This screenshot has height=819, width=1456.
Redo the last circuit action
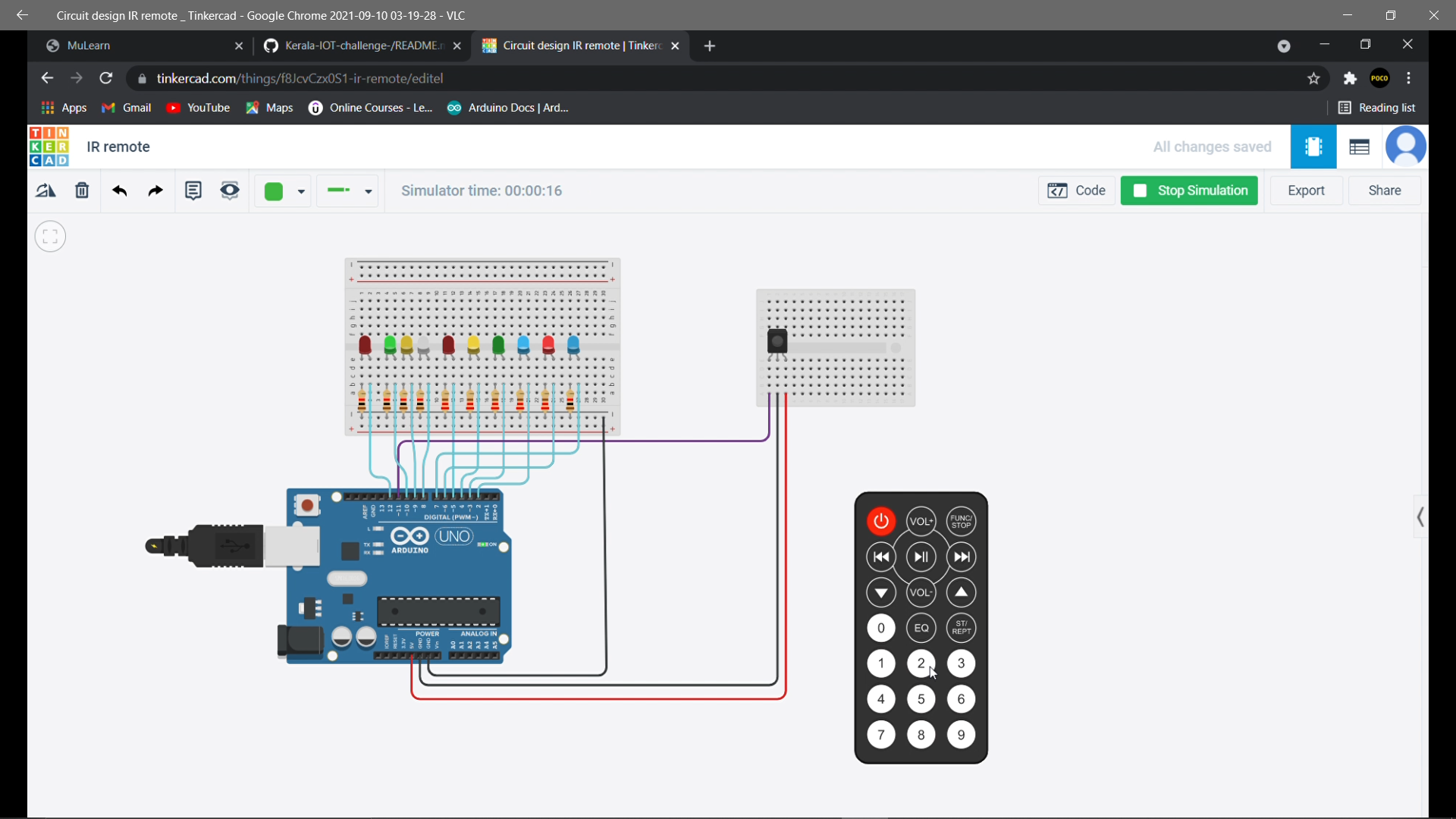point(155,190)
